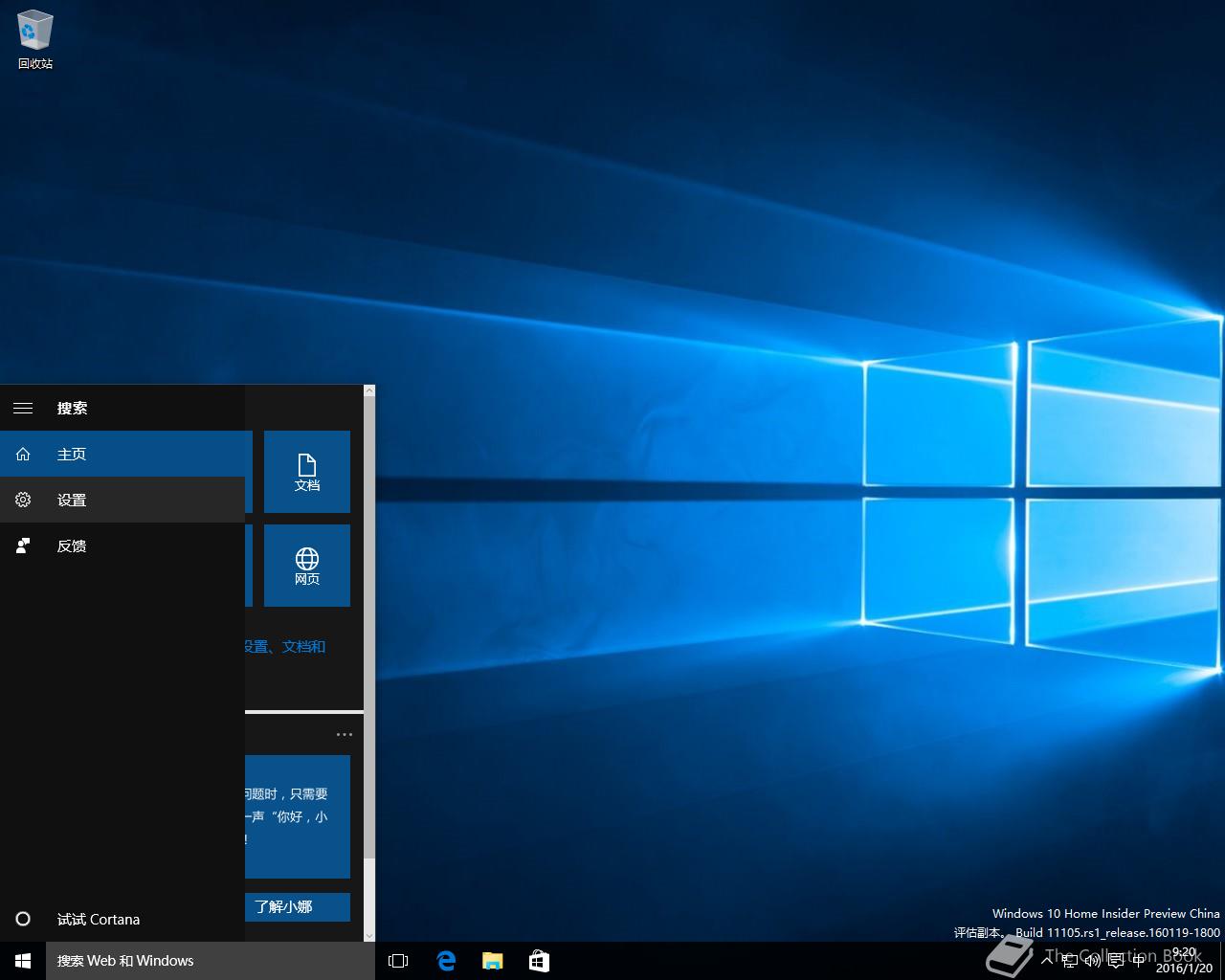Click the 搜索 Web 和 Windows search box
Image resolution: width=1225 pixels, height=980 pixels.
pyautogui.click(x=211, y=961)
